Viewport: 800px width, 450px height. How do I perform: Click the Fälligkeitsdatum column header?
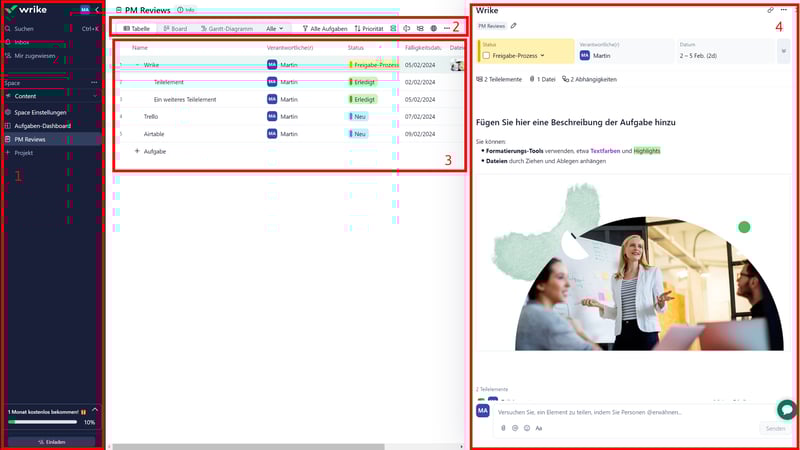pyautogui.click(x=423, y=47)
